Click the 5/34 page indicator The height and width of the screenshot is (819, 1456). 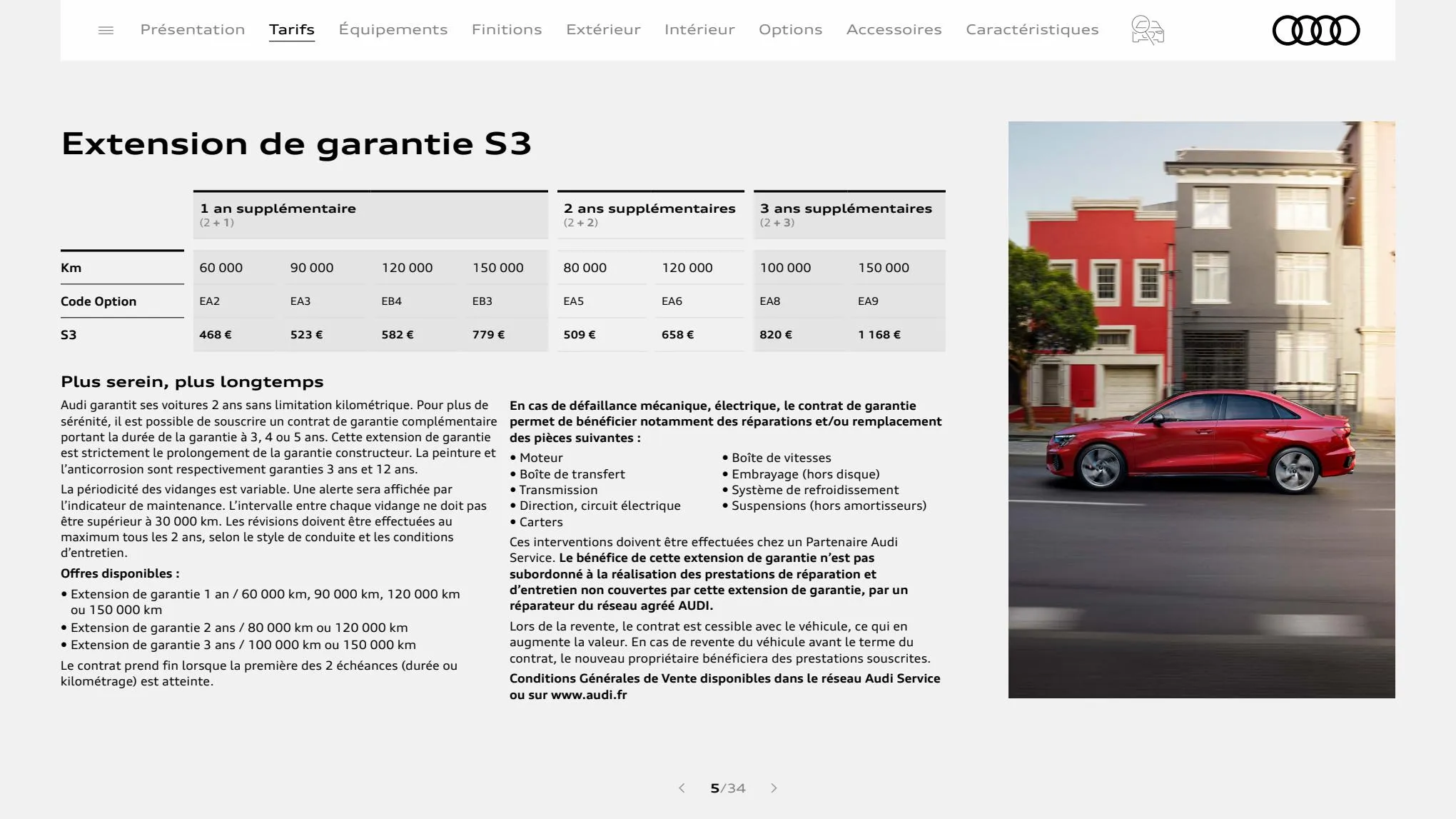(728, 788)
